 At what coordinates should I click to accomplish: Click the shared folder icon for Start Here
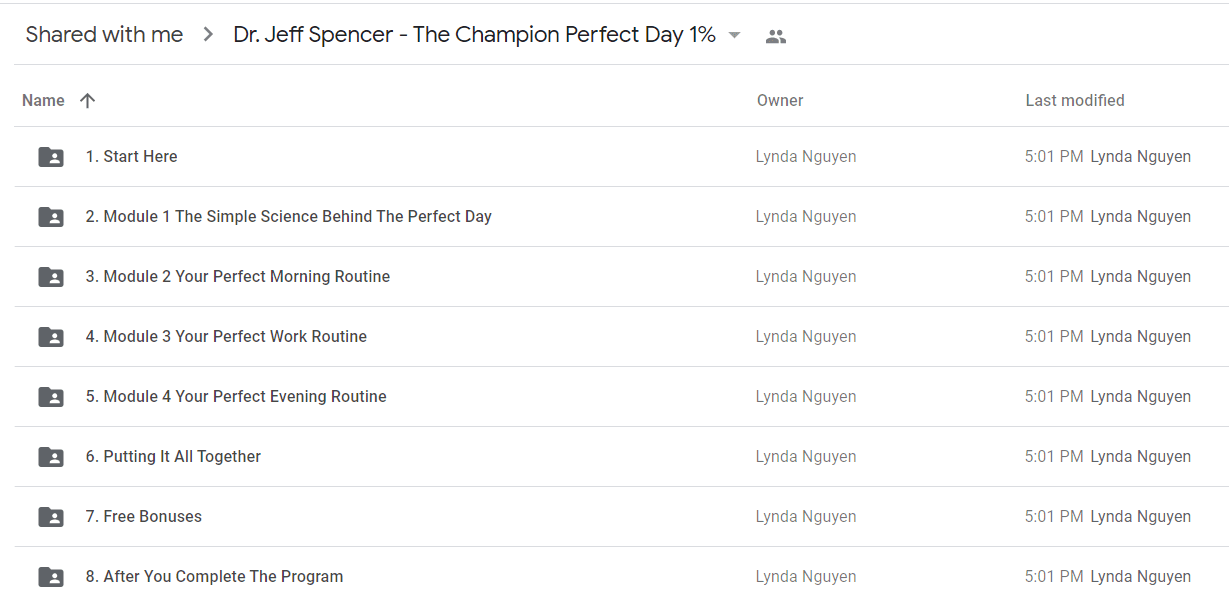(51, 157)
